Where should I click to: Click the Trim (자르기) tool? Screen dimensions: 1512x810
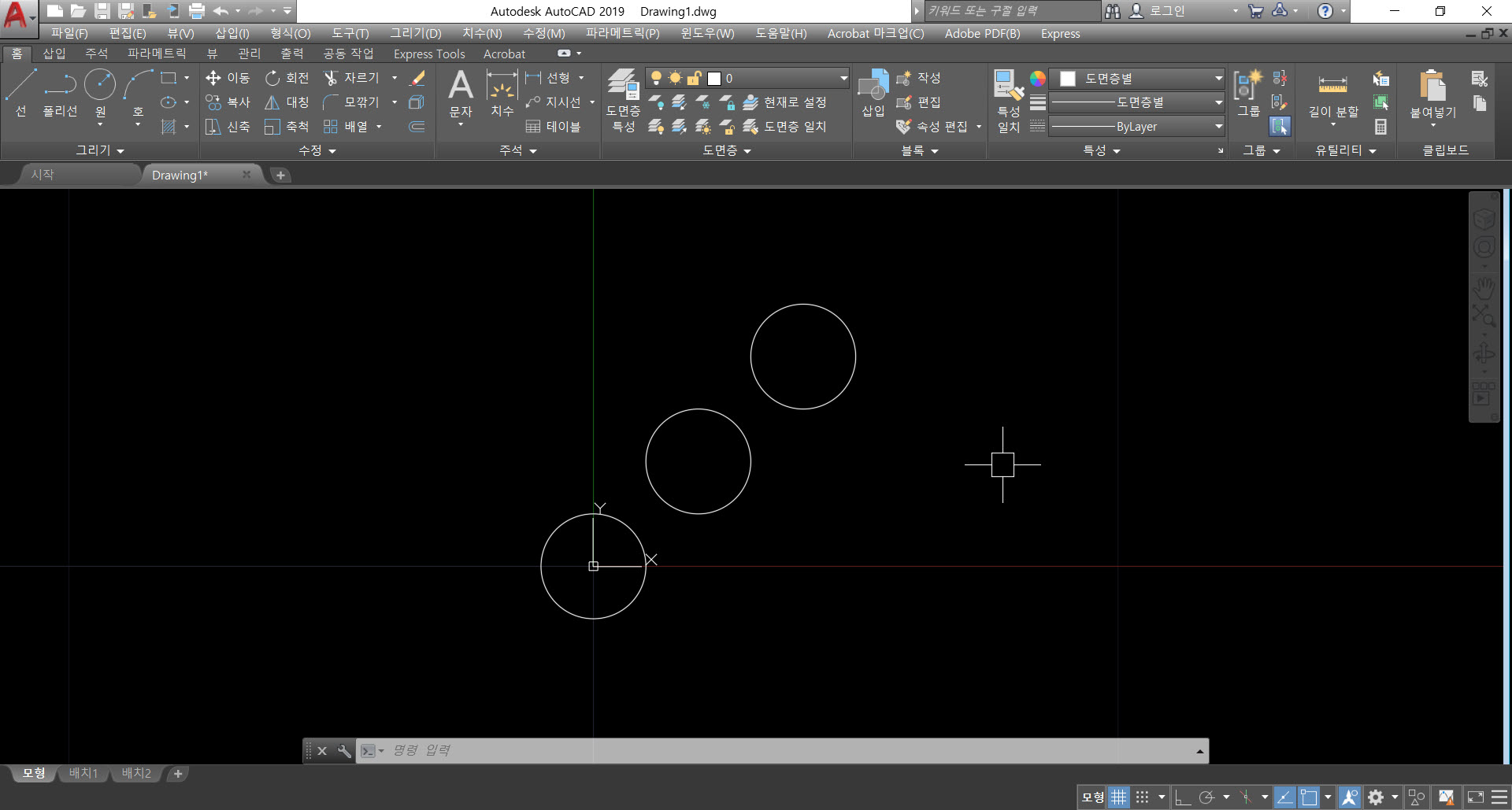(x=351, y=78)
